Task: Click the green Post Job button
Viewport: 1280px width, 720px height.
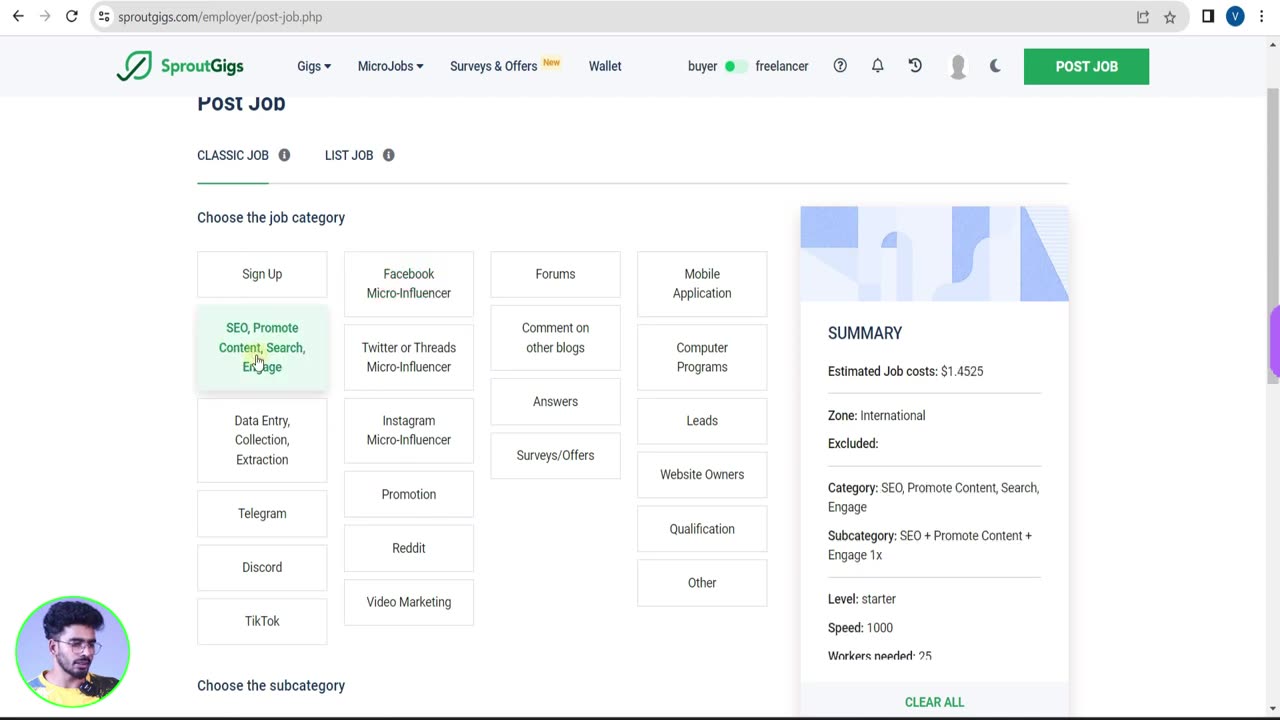Action: [1086, 66]
